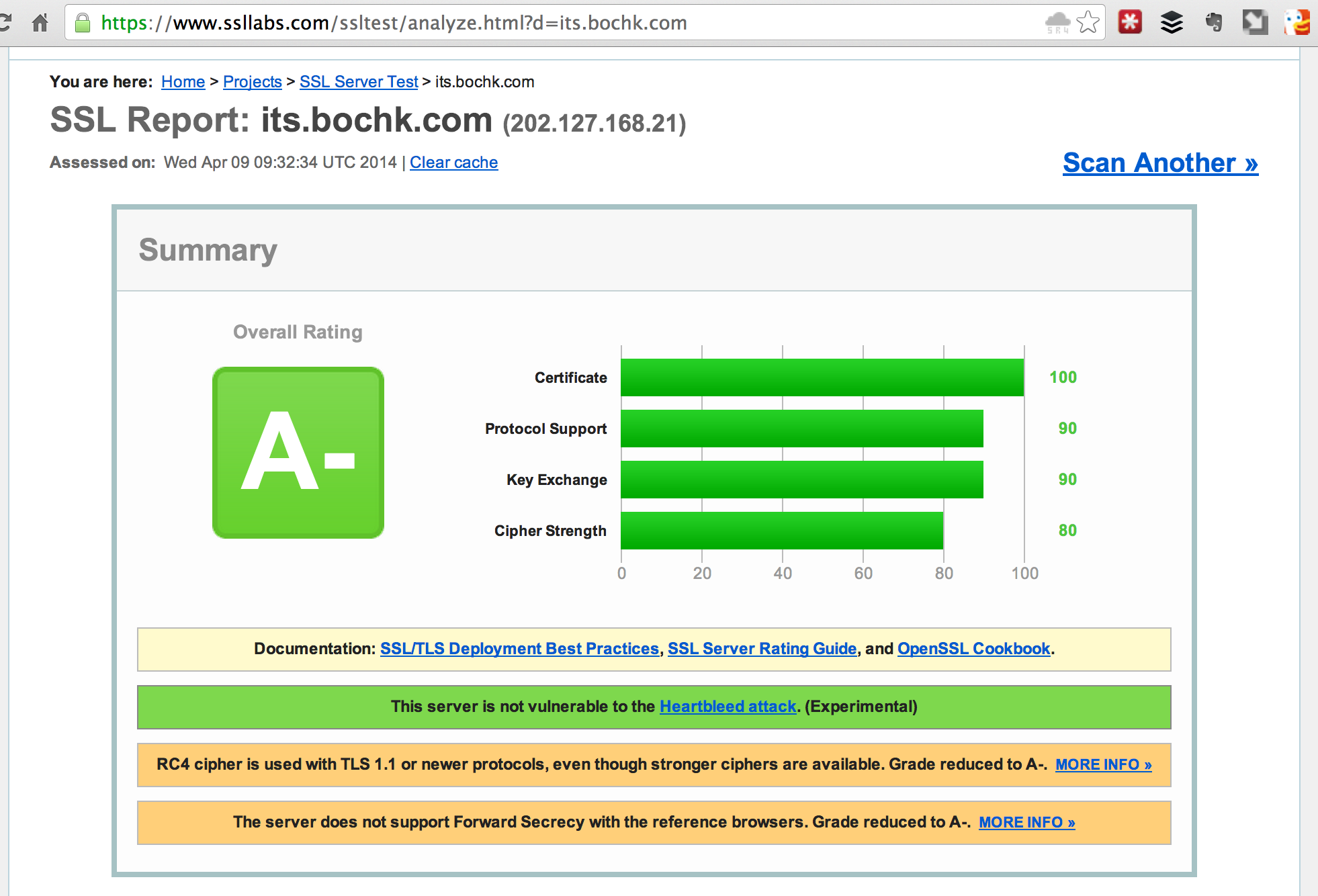The height and width of the screenshot is (896, 1318).
Task: Click MORE INFO on RC4 cipher warning
Action: (x=1103, y=764)
